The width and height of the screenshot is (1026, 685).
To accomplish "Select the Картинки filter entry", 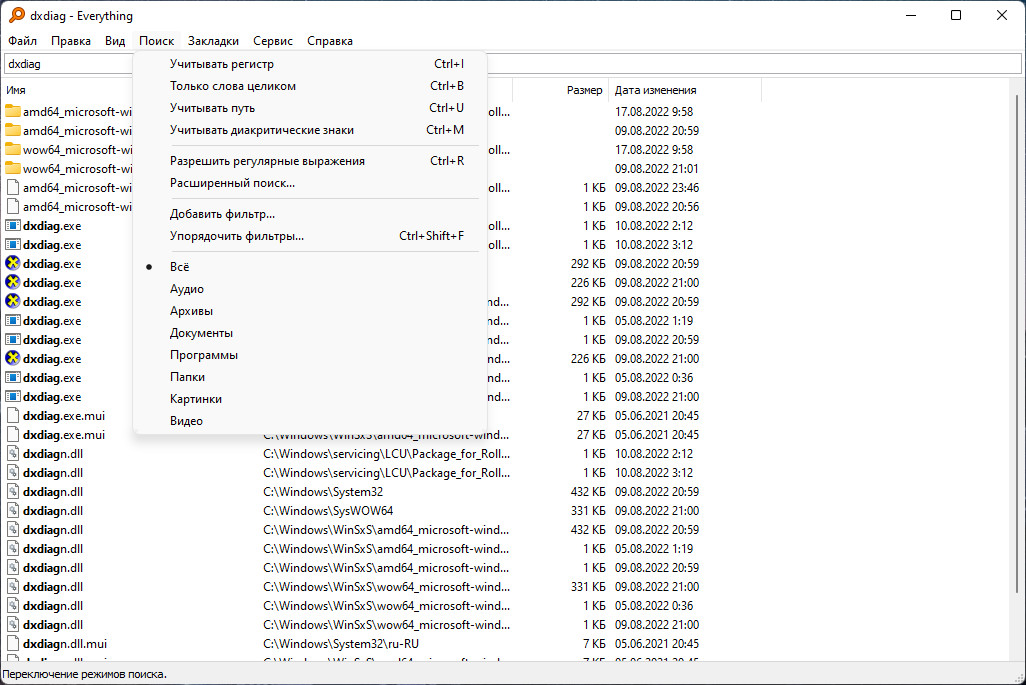I will pyautogui.click(x=196, y=399).
